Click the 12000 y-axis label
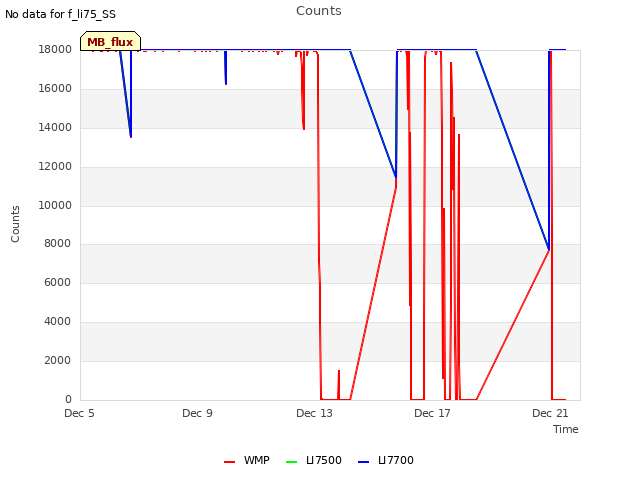The width and height of the screenshot is (640, 480). click(55, 167)
